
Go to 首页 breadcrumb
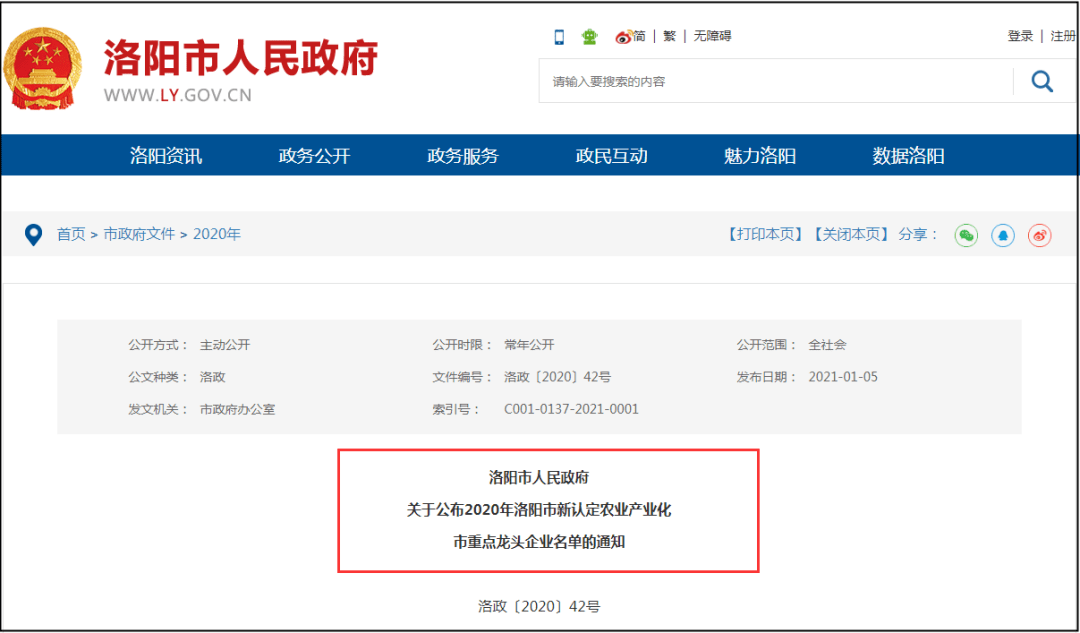coord(71,234)
